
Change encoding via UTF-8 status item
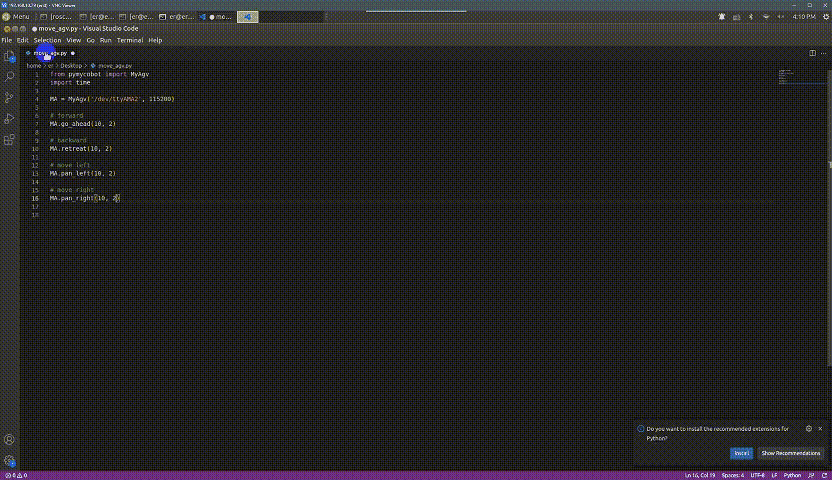757,476
